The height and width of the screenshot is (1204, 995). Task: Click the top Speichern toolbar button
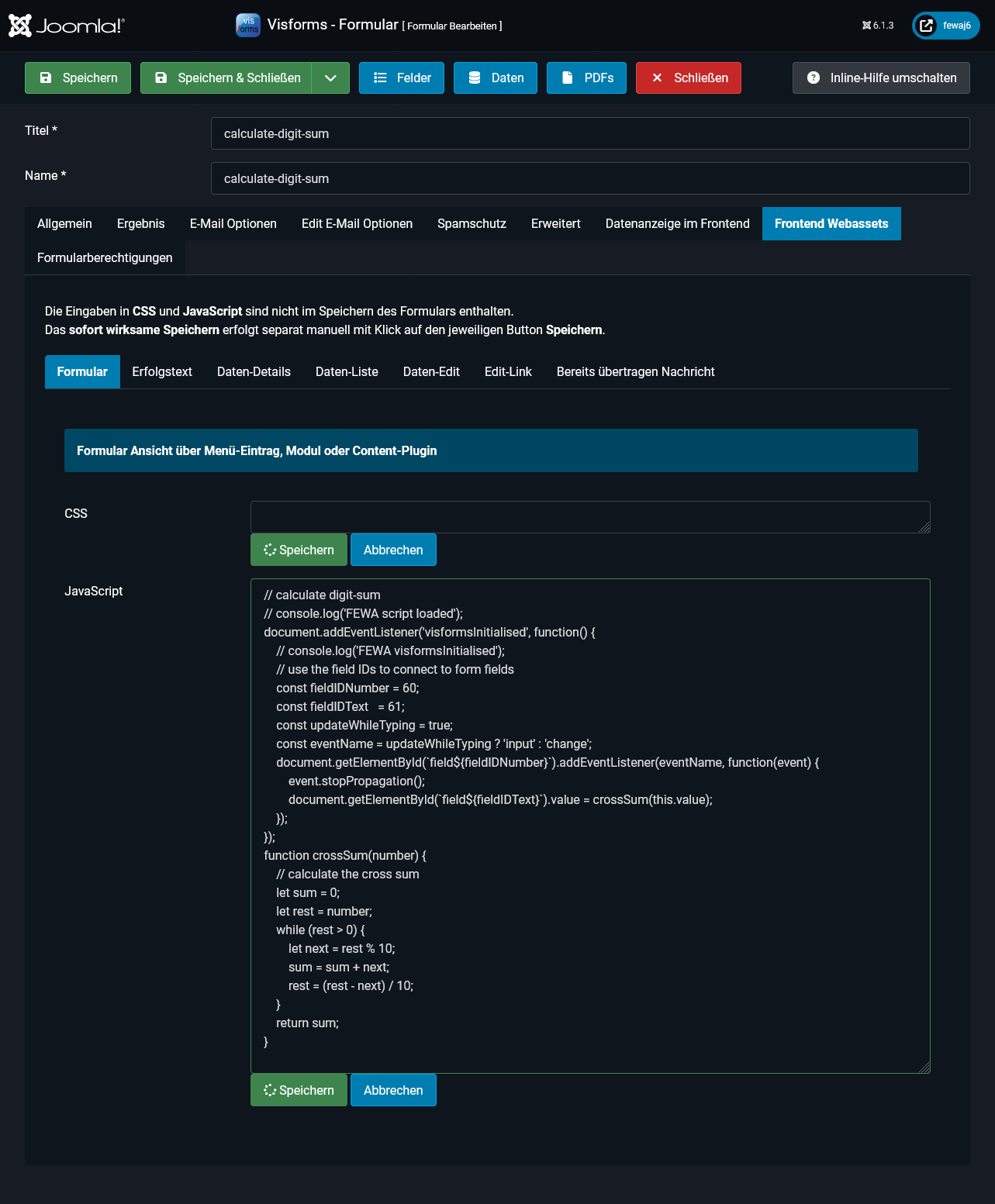tap(78, 78)
